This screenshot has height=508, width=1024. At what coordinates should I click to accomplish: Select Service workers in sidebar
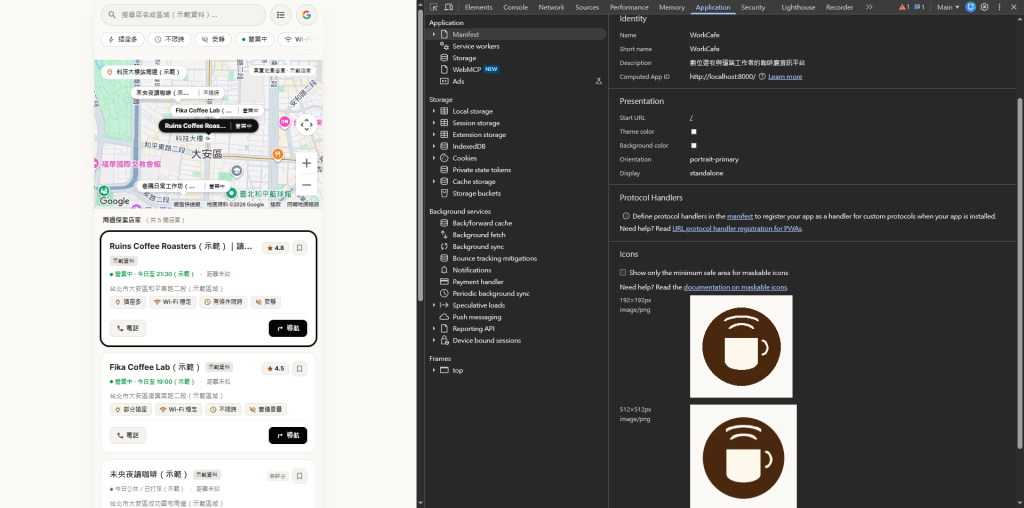coord(475,46)
